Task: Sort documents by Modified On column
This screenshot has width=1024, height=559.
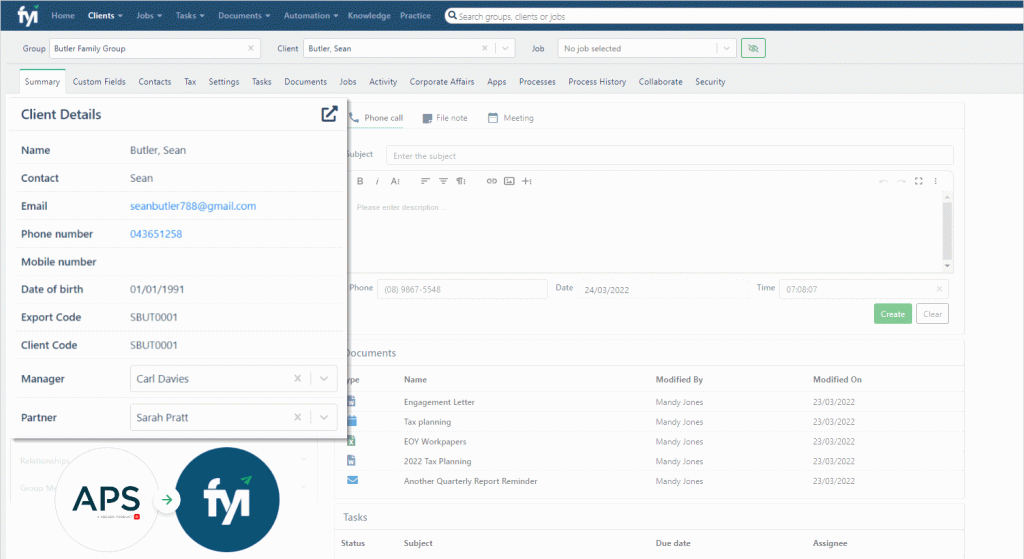Action: [837, 379]
